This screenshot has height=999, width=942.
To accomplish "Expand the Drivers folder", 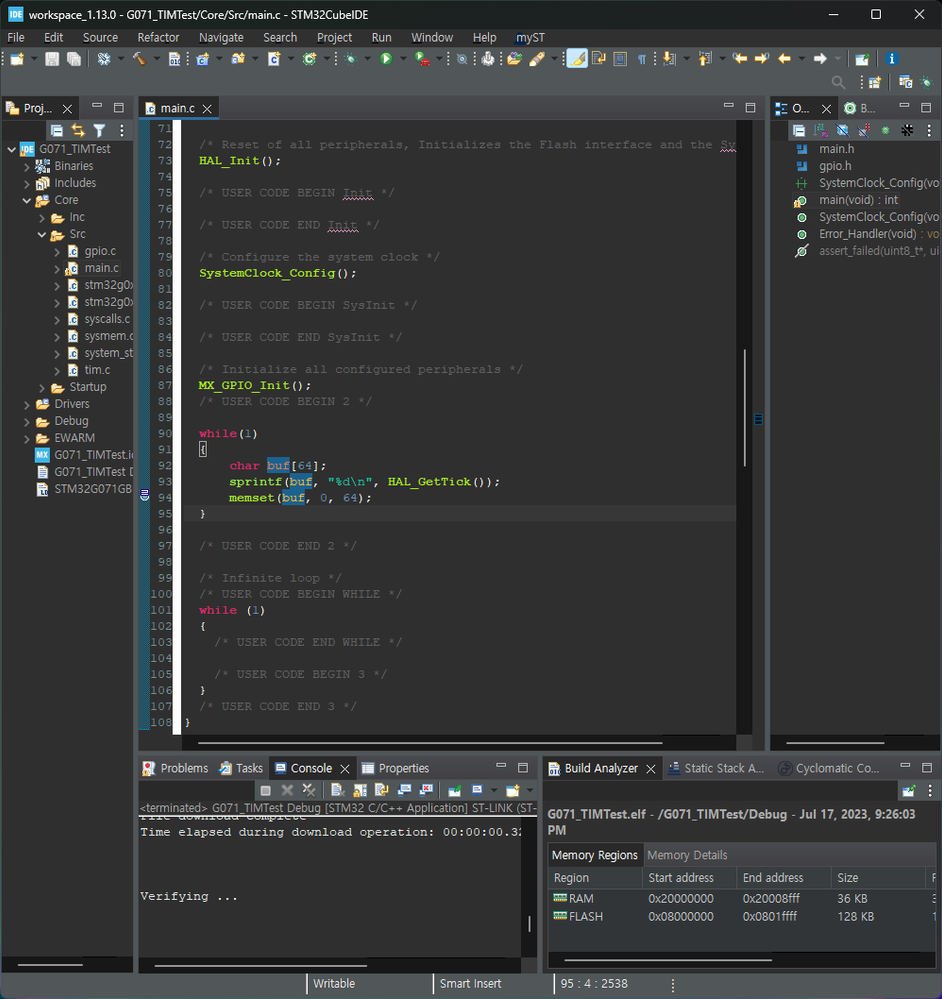I will (27, 405).
